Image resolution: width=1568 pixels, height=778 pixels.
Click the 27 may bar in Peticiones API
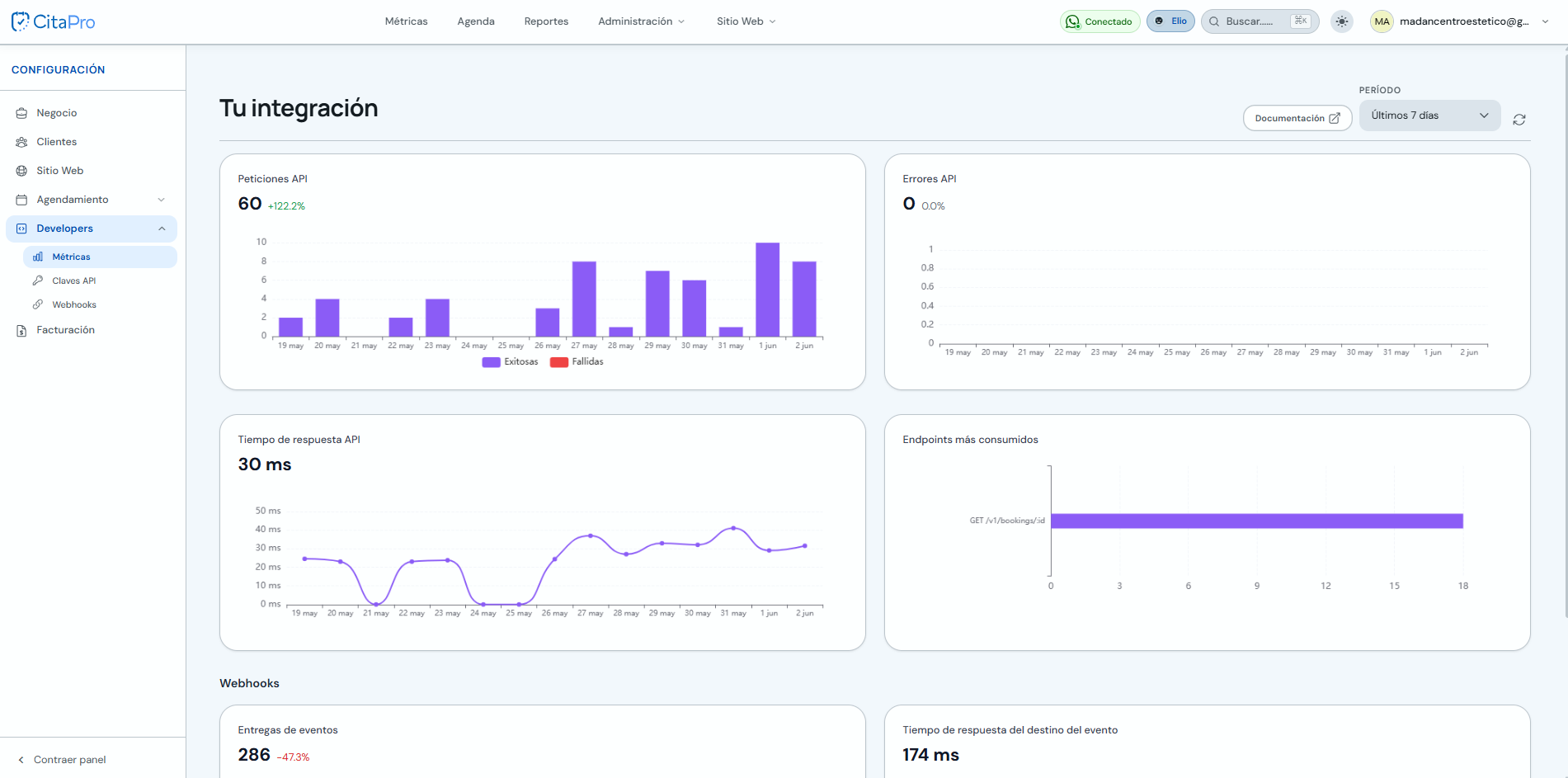(x=584, y=299)
